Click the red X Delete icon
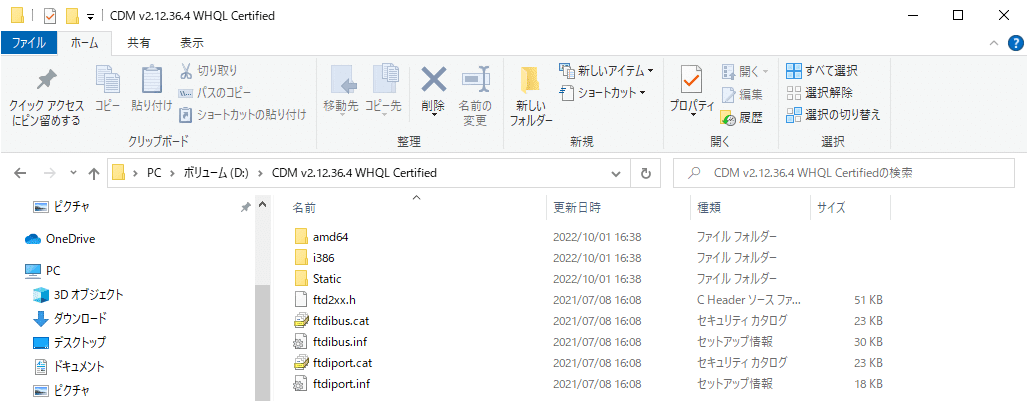The height and width of the screenshot is (401, 1028). (433, 81)
